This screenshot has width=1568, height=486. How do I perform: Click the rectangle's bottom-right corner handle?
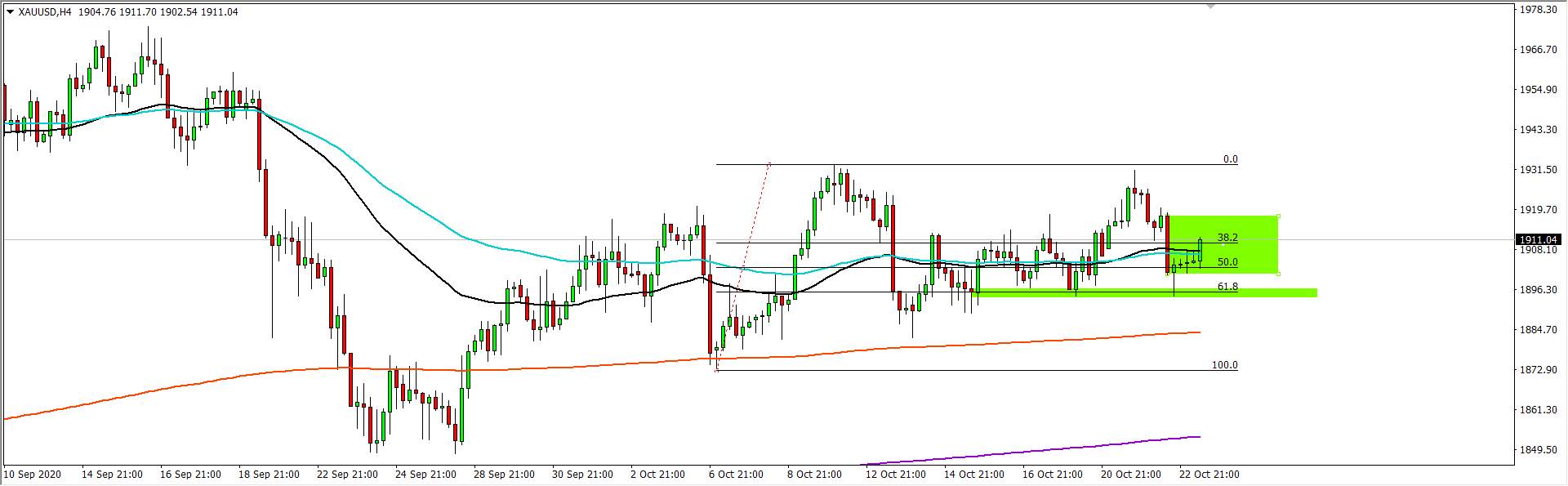pos(1278,274)
